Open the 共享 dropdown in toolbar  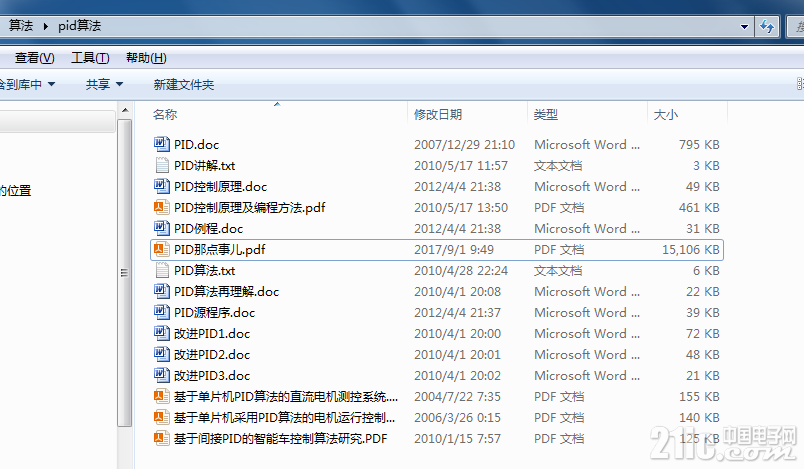104,84
